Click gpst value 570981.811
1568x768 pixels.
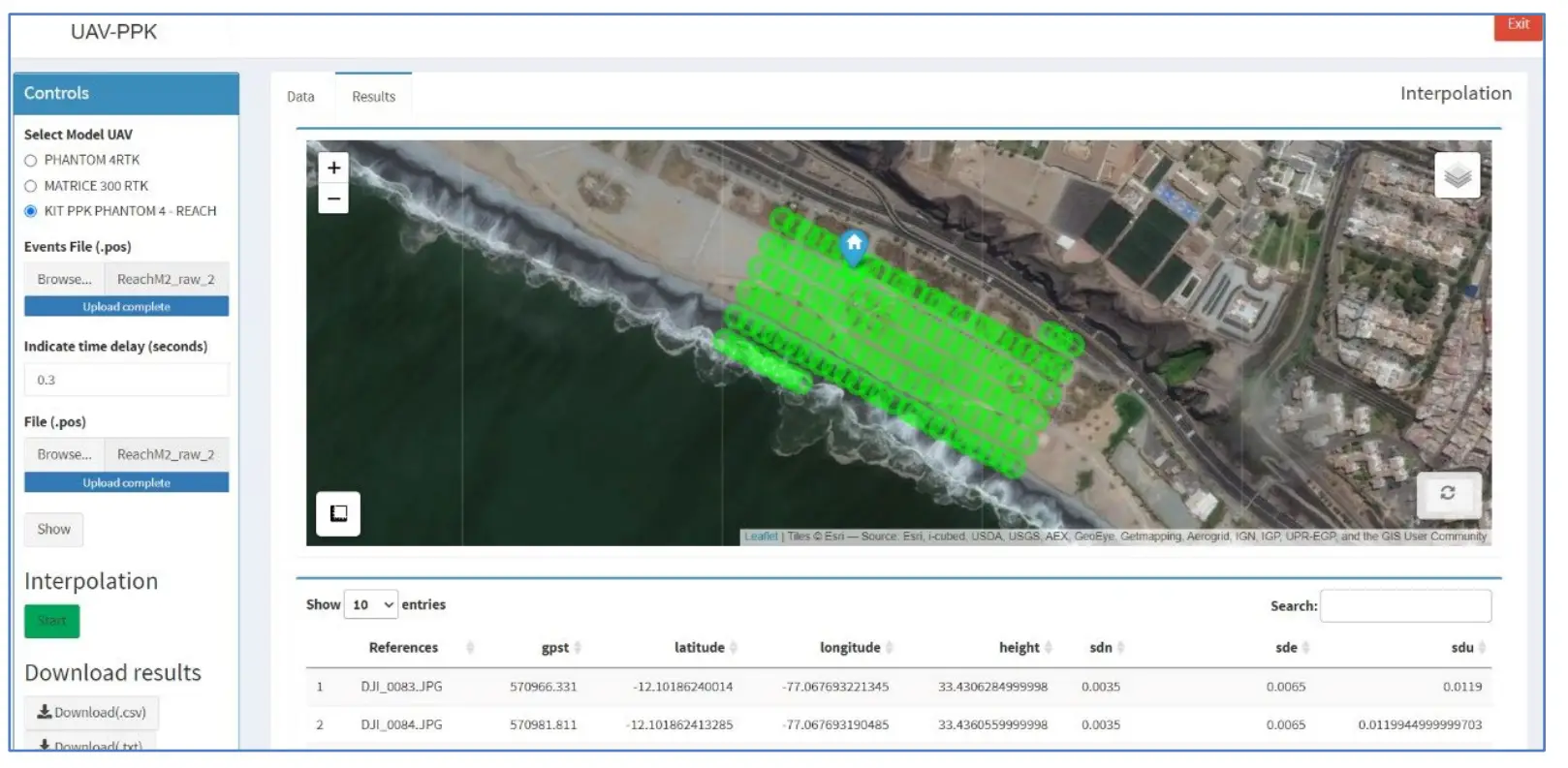tap(543, 724)
